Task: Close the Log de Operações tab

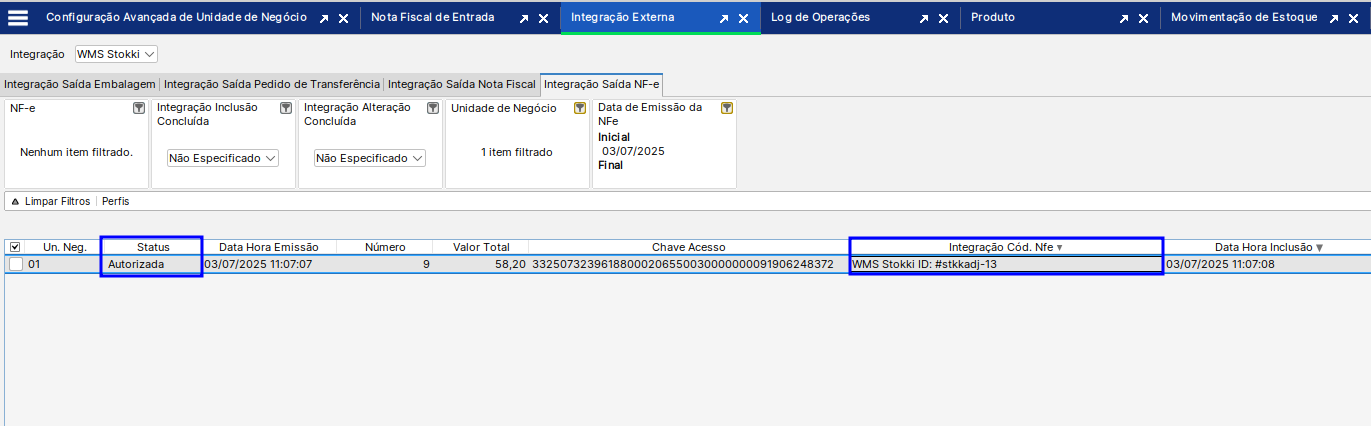Action: coord(944,19)
